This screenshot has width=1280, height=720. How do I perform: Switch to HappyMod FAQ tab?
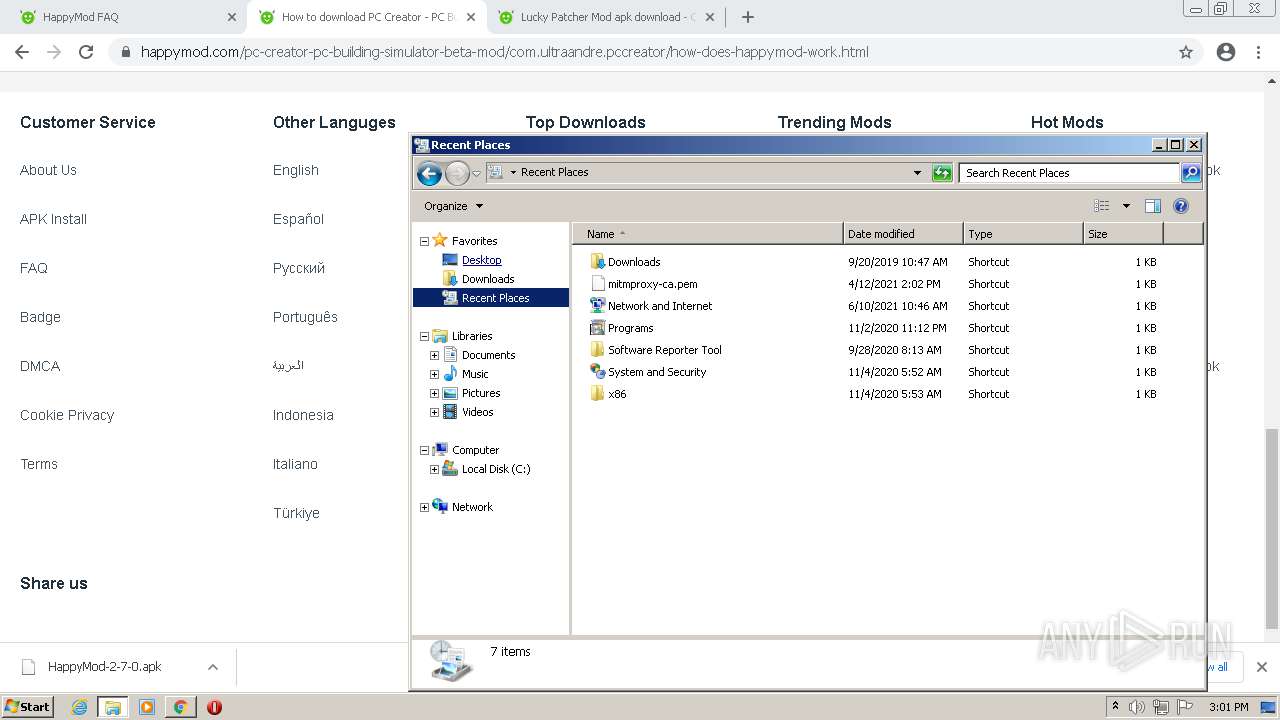[123, 17]
